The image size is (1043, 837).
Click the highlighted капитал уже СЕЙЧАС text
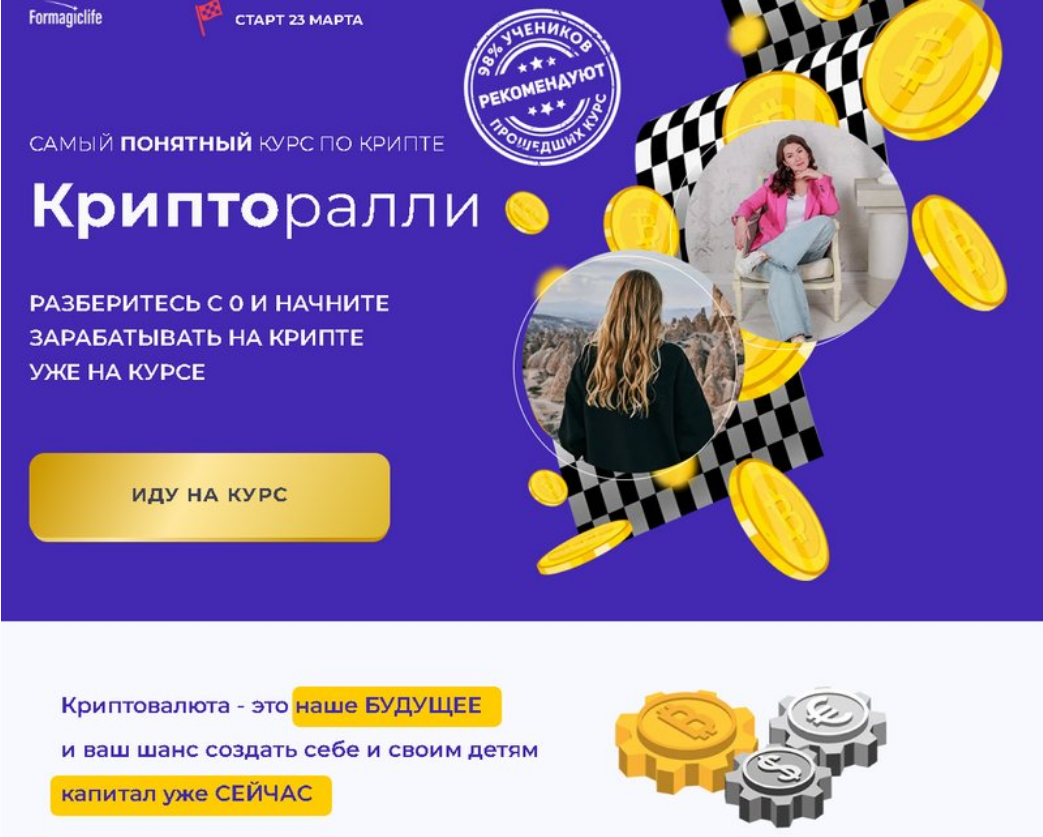[x=191, y=794]
